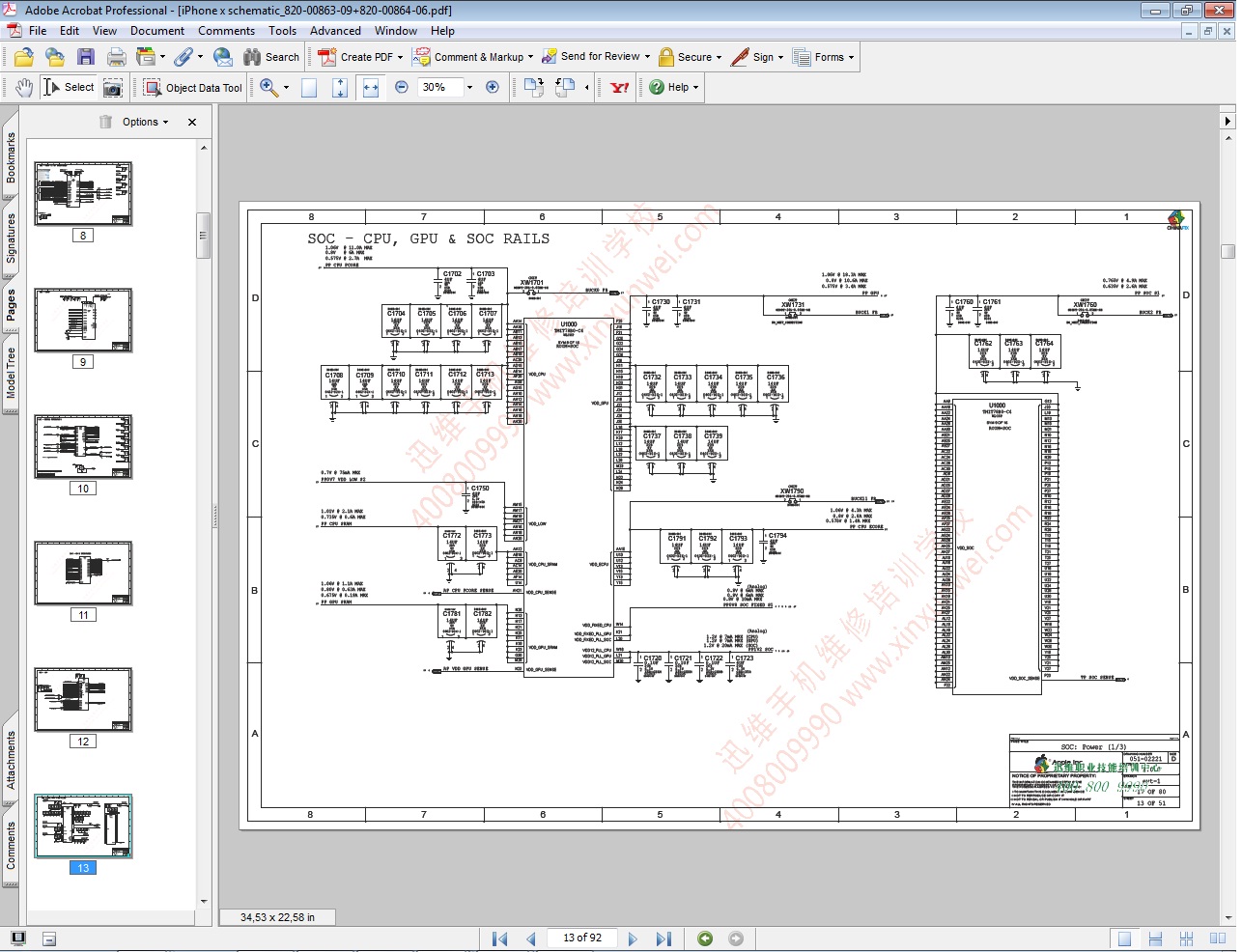Click the Print icon
Viewport: 1242px width, 952px height.
[x=117, y=57]
